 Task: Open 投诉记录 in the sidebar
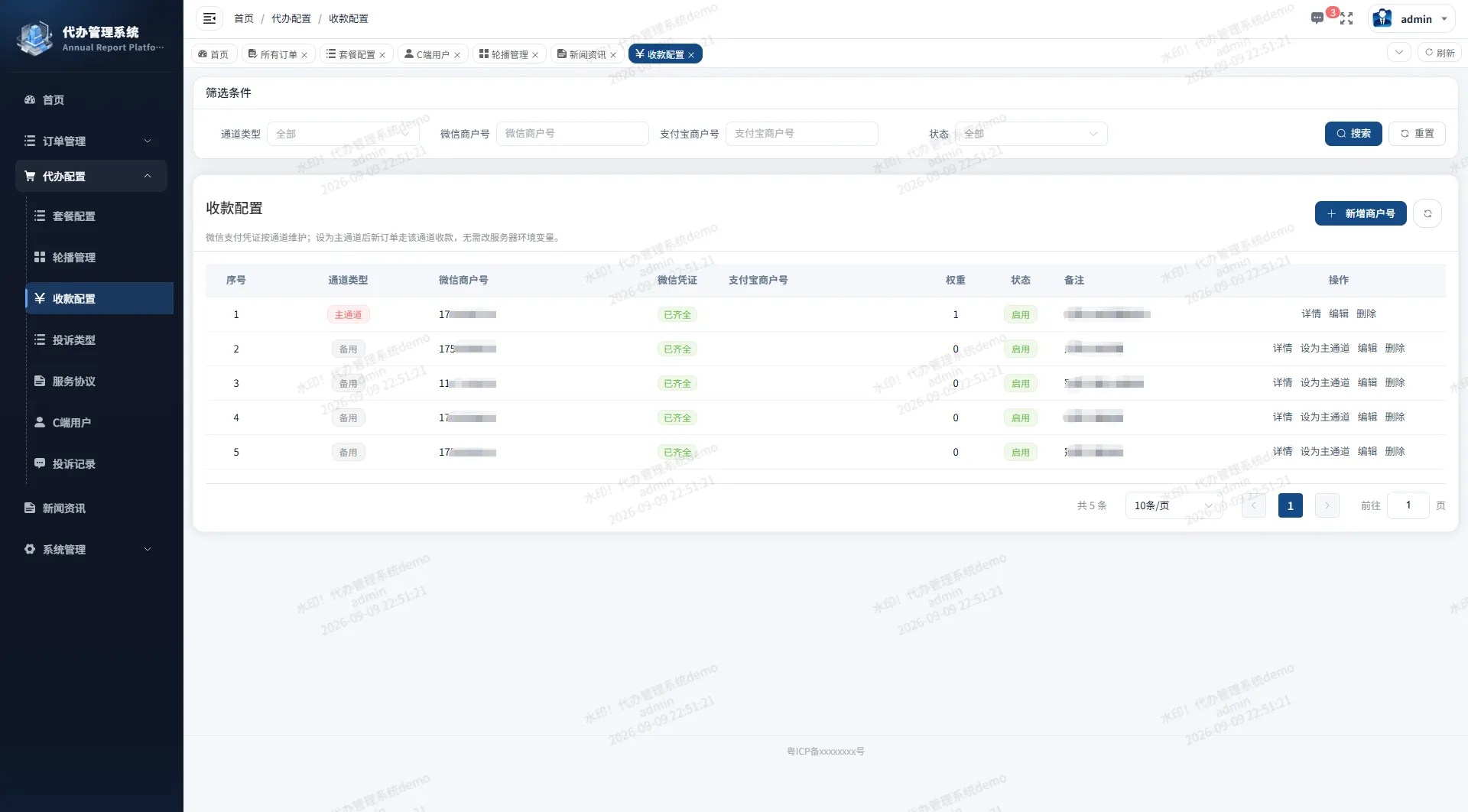click(x=99, y=463)
